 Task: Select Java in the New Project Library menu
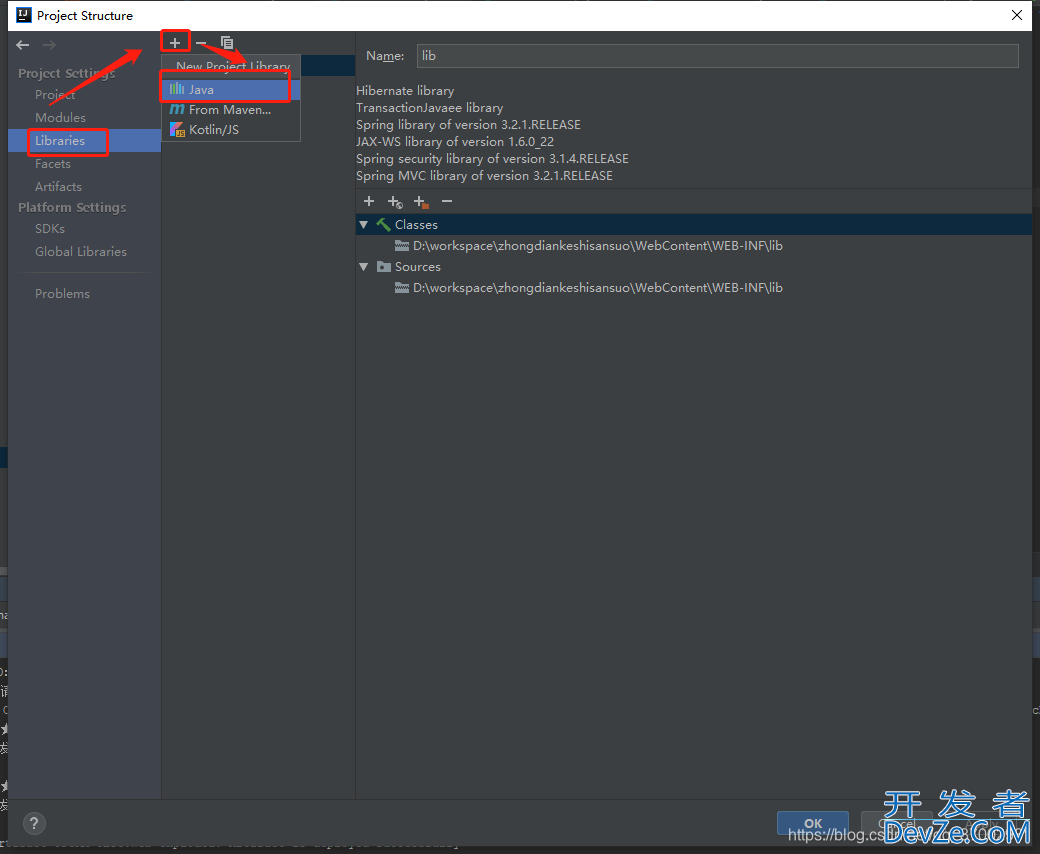click(231, 90)
